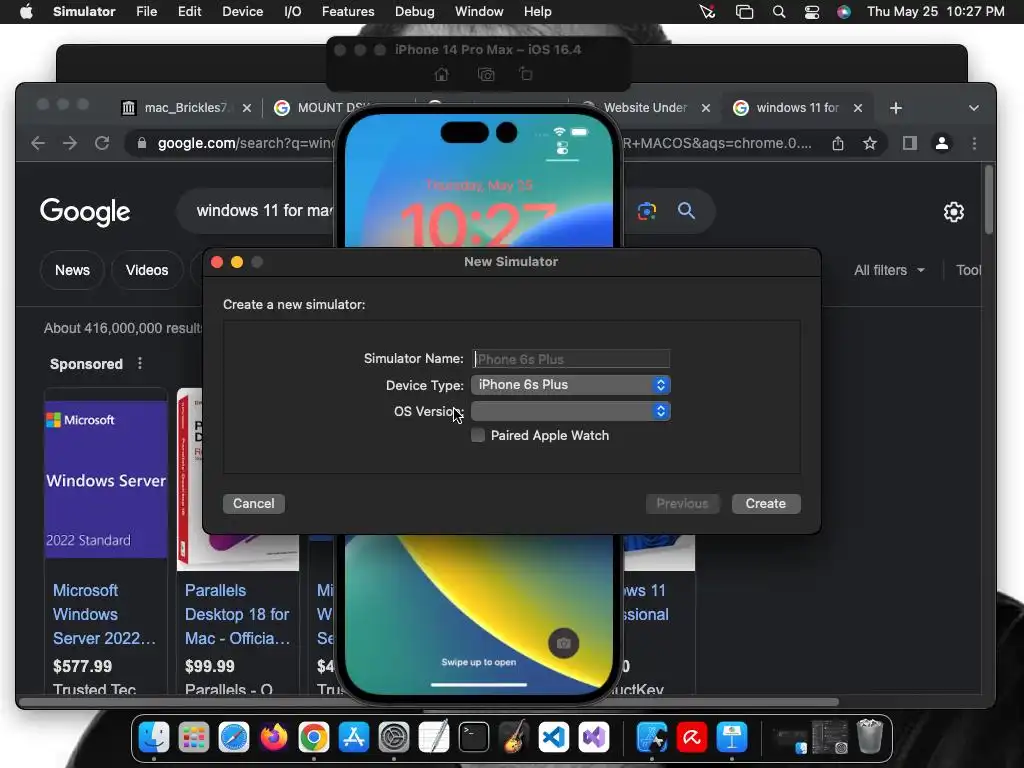Image resolution: width=1024 pixels, height=768 pixels.
Task: Open the Trash in the Dock
Action: [869, 737]
